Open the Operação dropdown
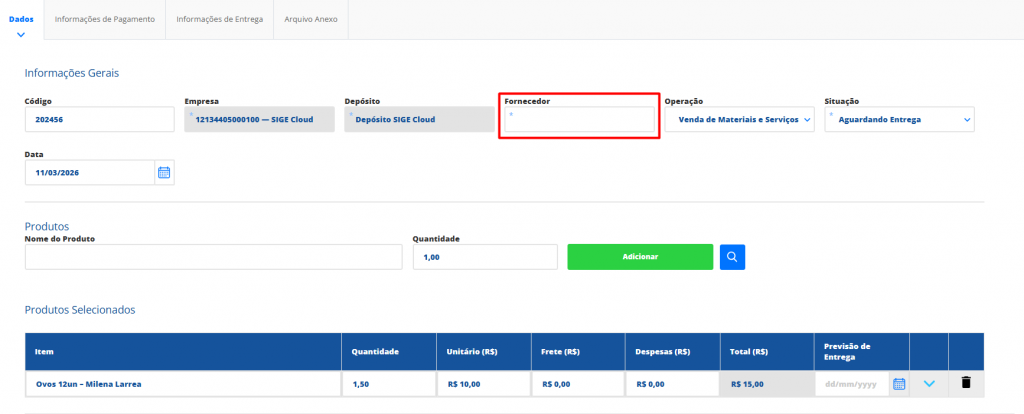Image resolution: width=1024 pixels, height=414 pixels. tap(739, 119)
